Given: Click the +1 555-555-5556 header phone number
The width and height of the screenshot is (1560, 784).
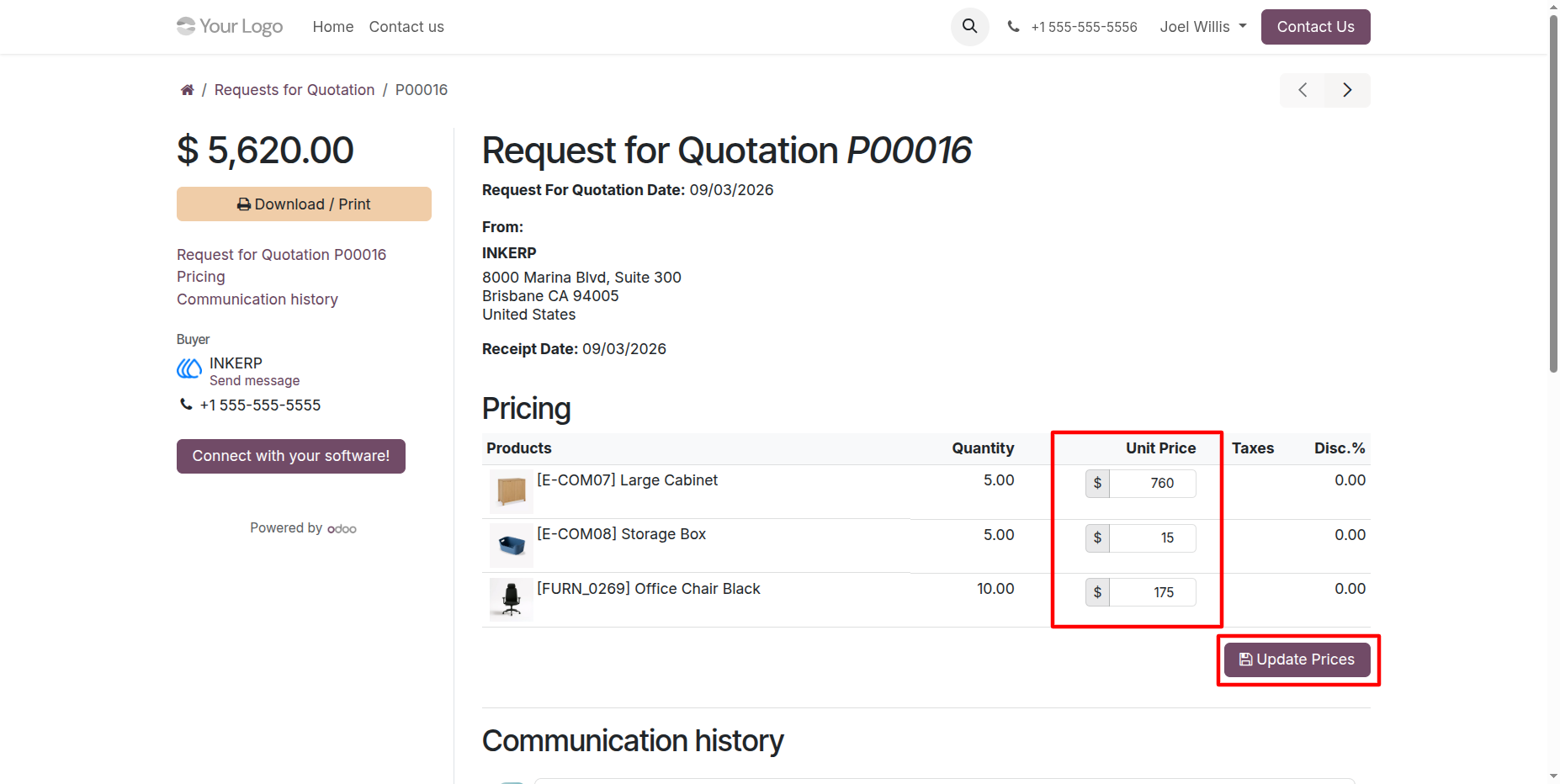Looking at the screenshot, I should click(1084, 27).
